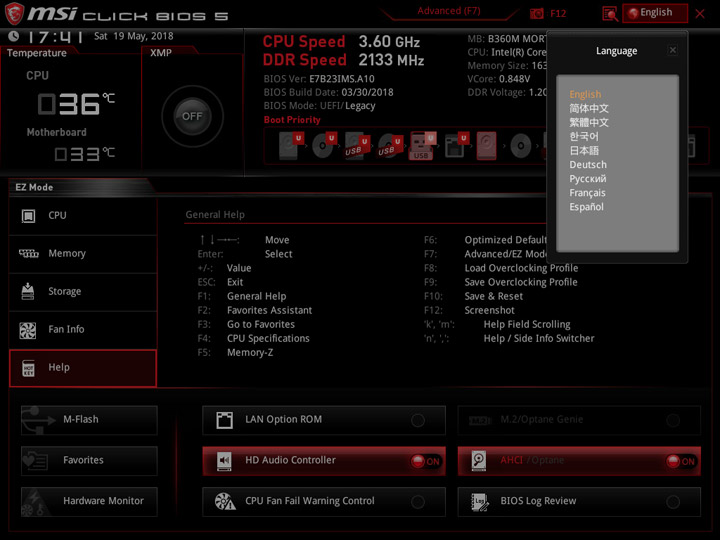Click the BIOS Log Review icon

coord(480,501)
